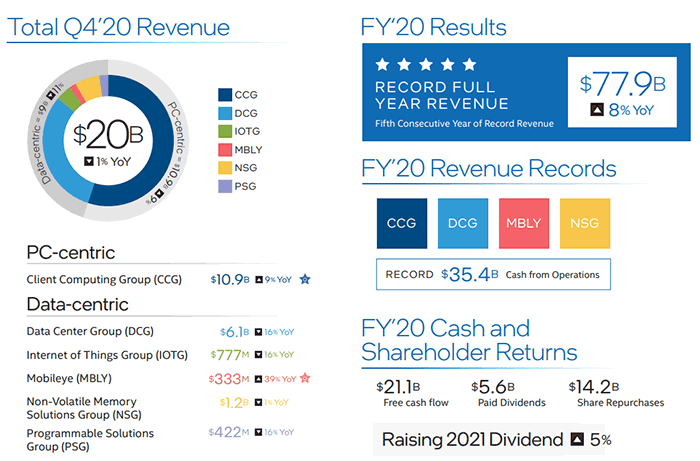Click the IOTG green legend swatch
The width and height of the screenshot is (700, 461).
pyautogui.click(x=225, y=131)
